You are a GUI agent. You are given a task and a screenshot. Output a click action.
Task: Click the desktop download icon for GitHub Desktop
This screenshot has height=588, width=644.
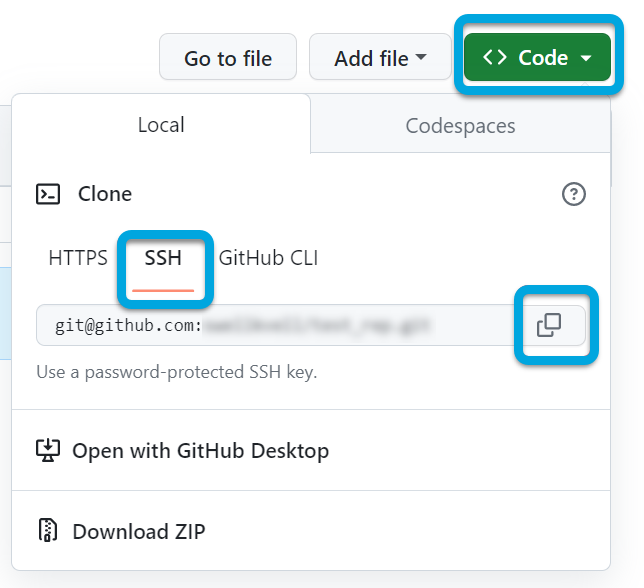click(48, 451)
